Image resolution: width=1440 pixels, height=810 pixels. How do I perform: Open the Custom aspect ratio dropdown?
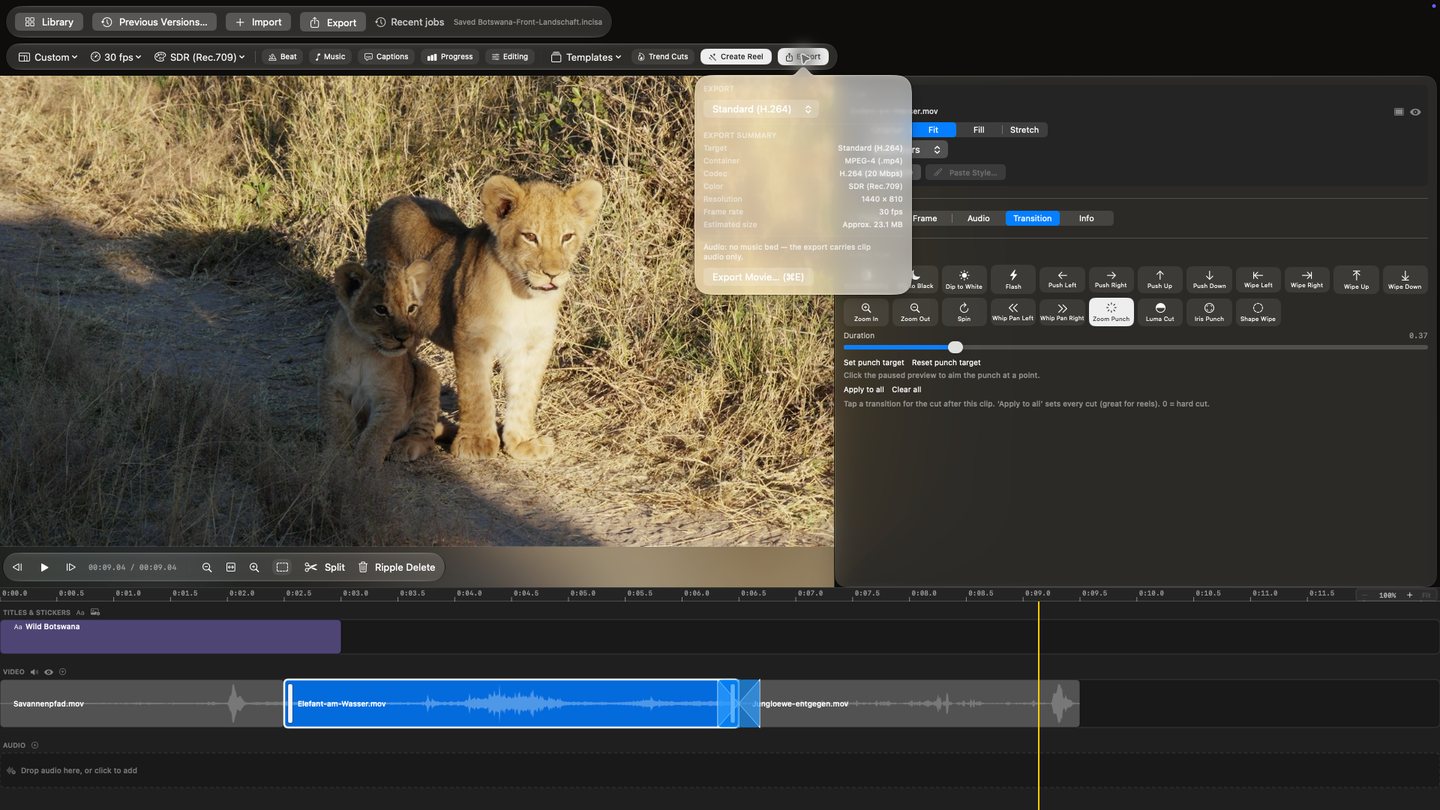pyautogui.click(x=48, y=57)
